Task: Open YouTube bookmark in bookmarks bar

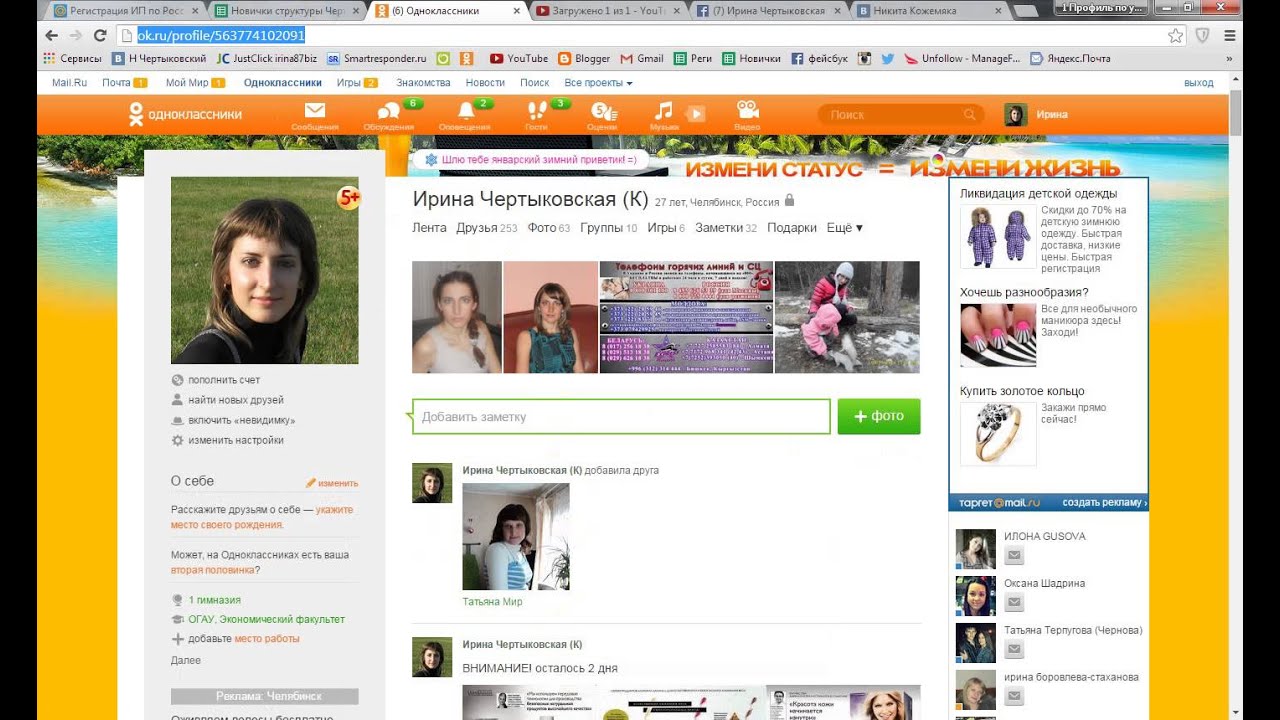Action: (x=519, y=58)
